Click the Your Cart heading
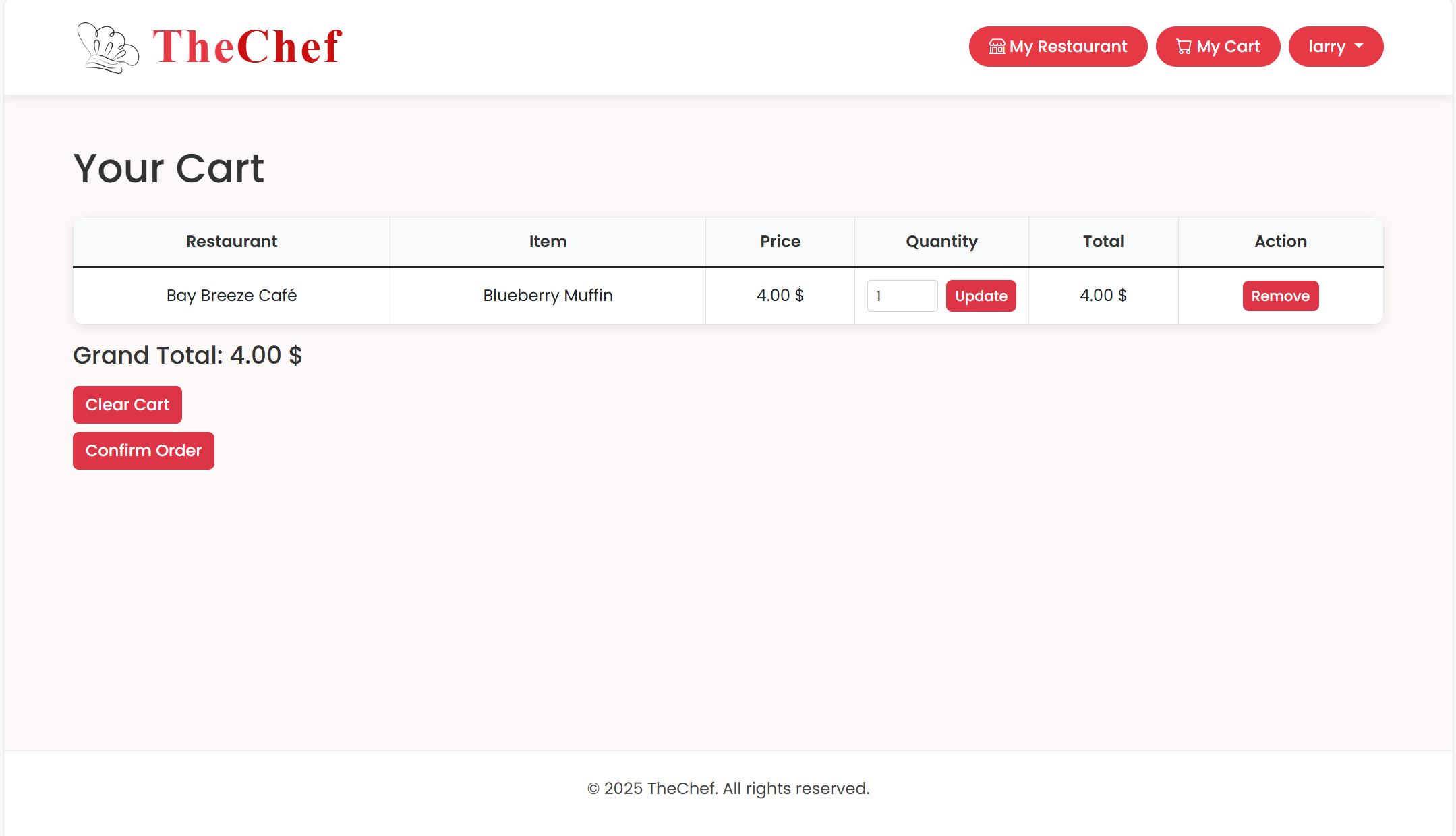The height and width of the screenshot is (836, 1456). (x=169, y=168)
